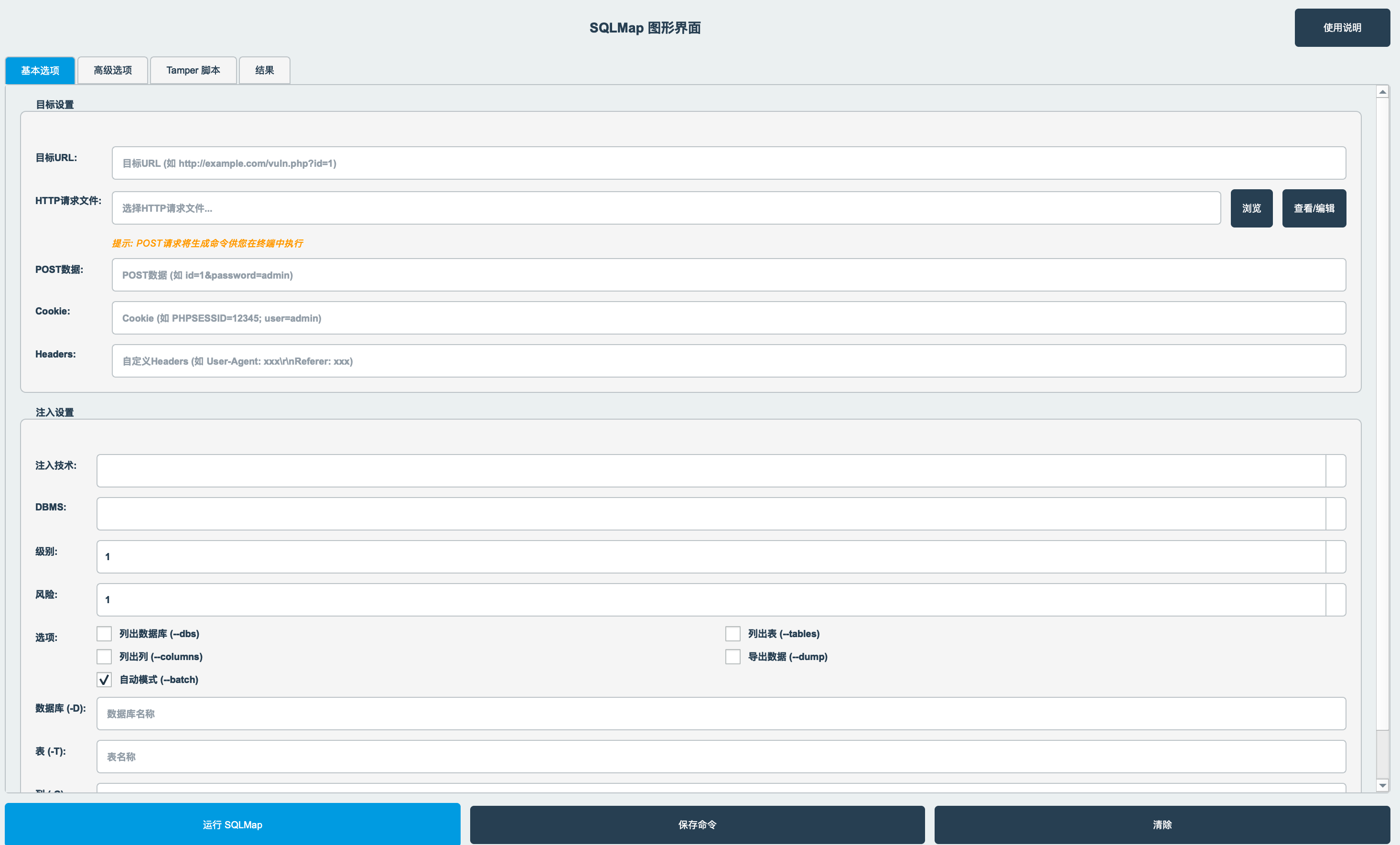
Task: Click the Cookie input field
Action: coord(728,318)
